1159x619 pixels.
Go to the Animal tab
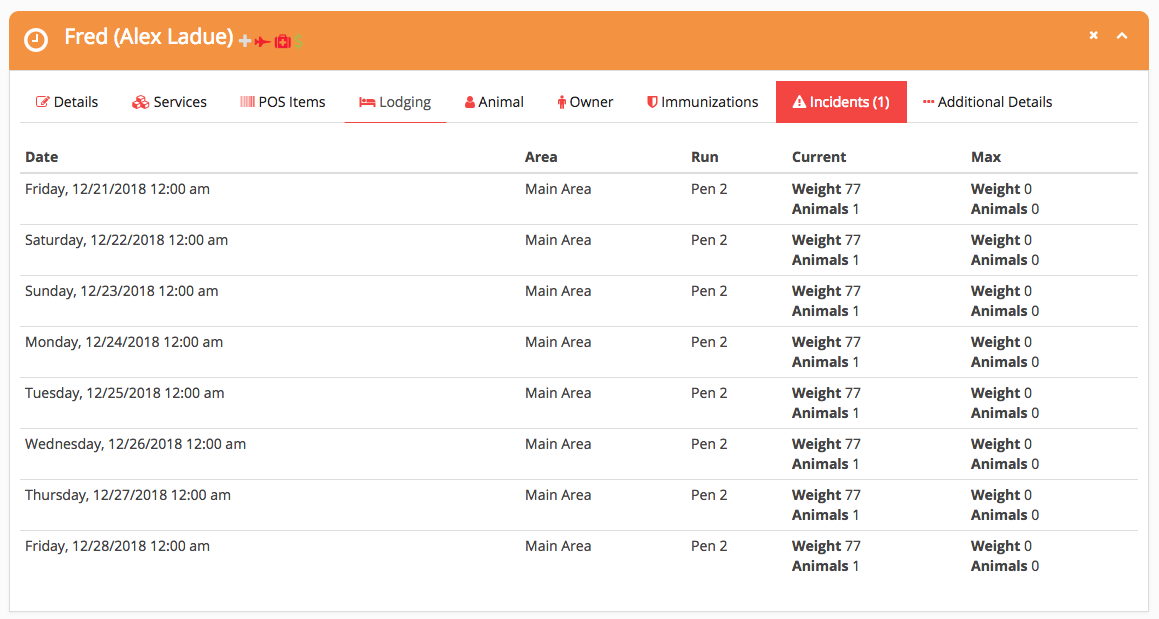pyautogui.click(x=494, y=102)
